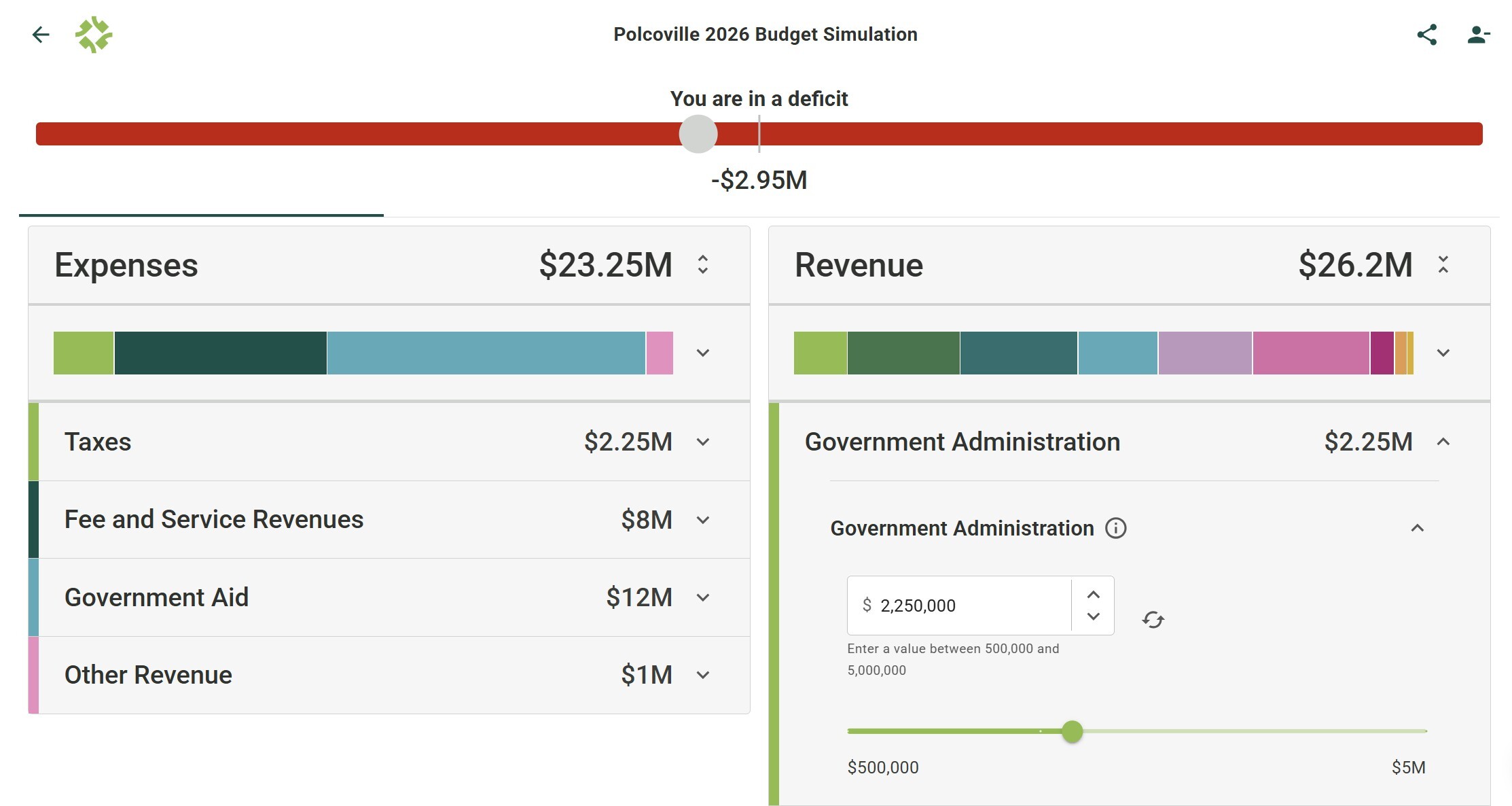Click the Government Administration slider handle
This screenshot has height=806, width=1512.
pos(1072,731)
